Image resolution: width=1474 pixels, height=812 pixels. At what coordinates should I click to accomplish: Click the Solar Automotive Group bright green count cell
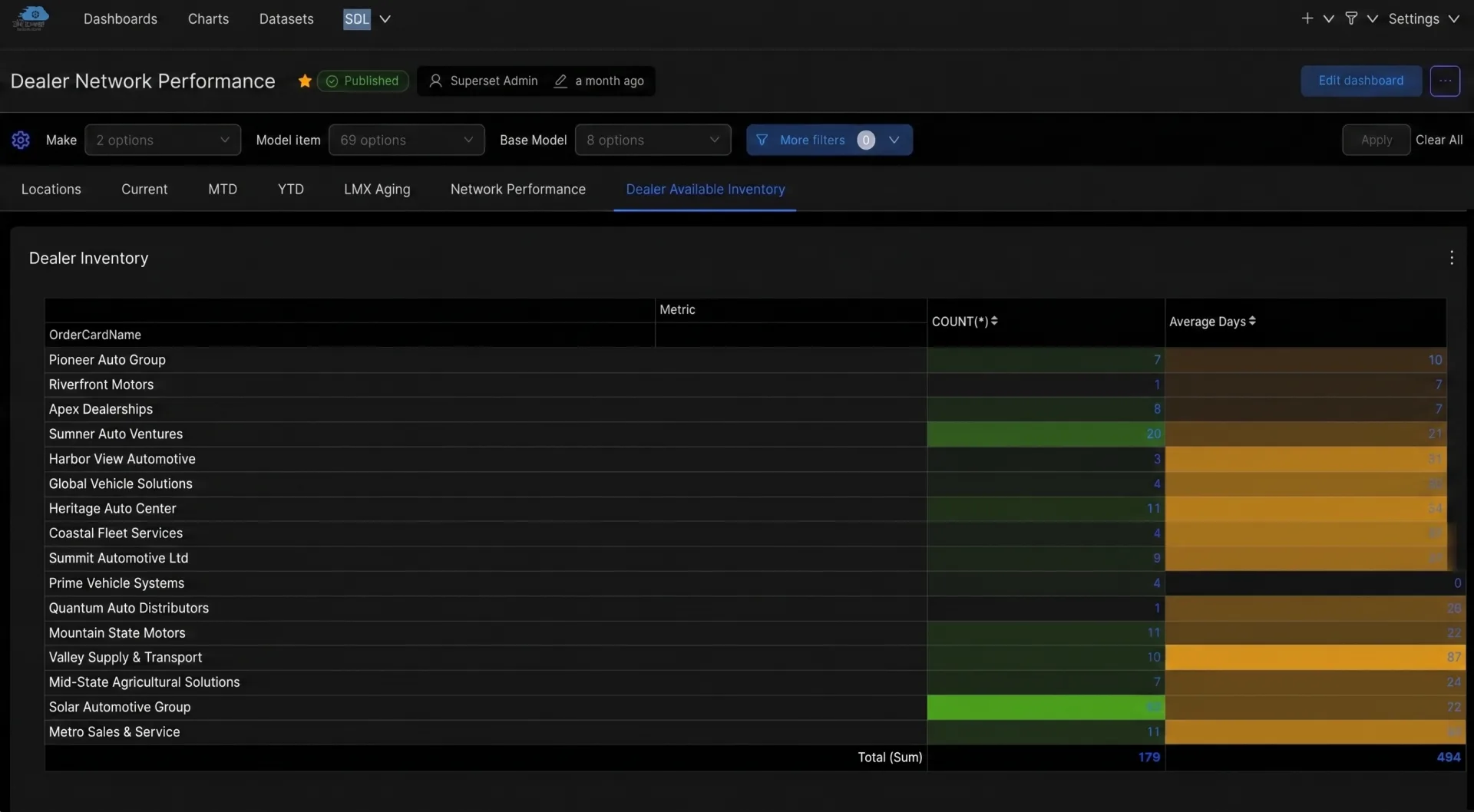[1046, 707]
